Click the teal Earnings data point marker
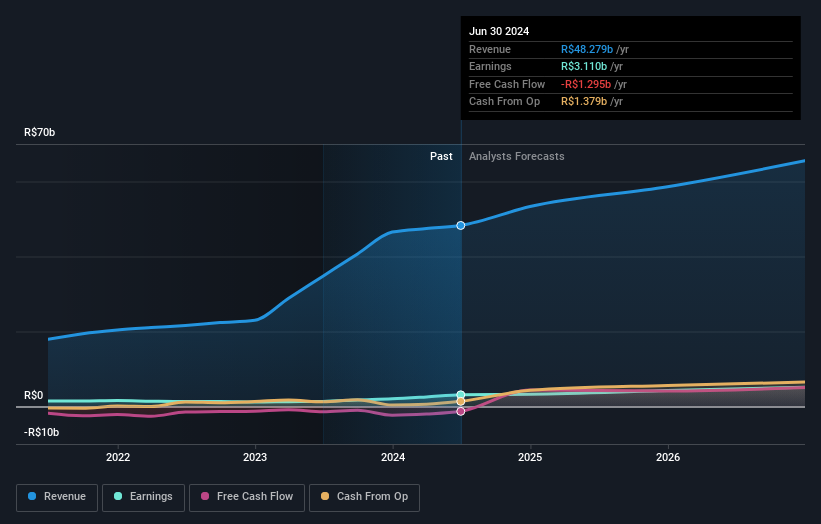The image size is (821, 524). tap(460, 395)
